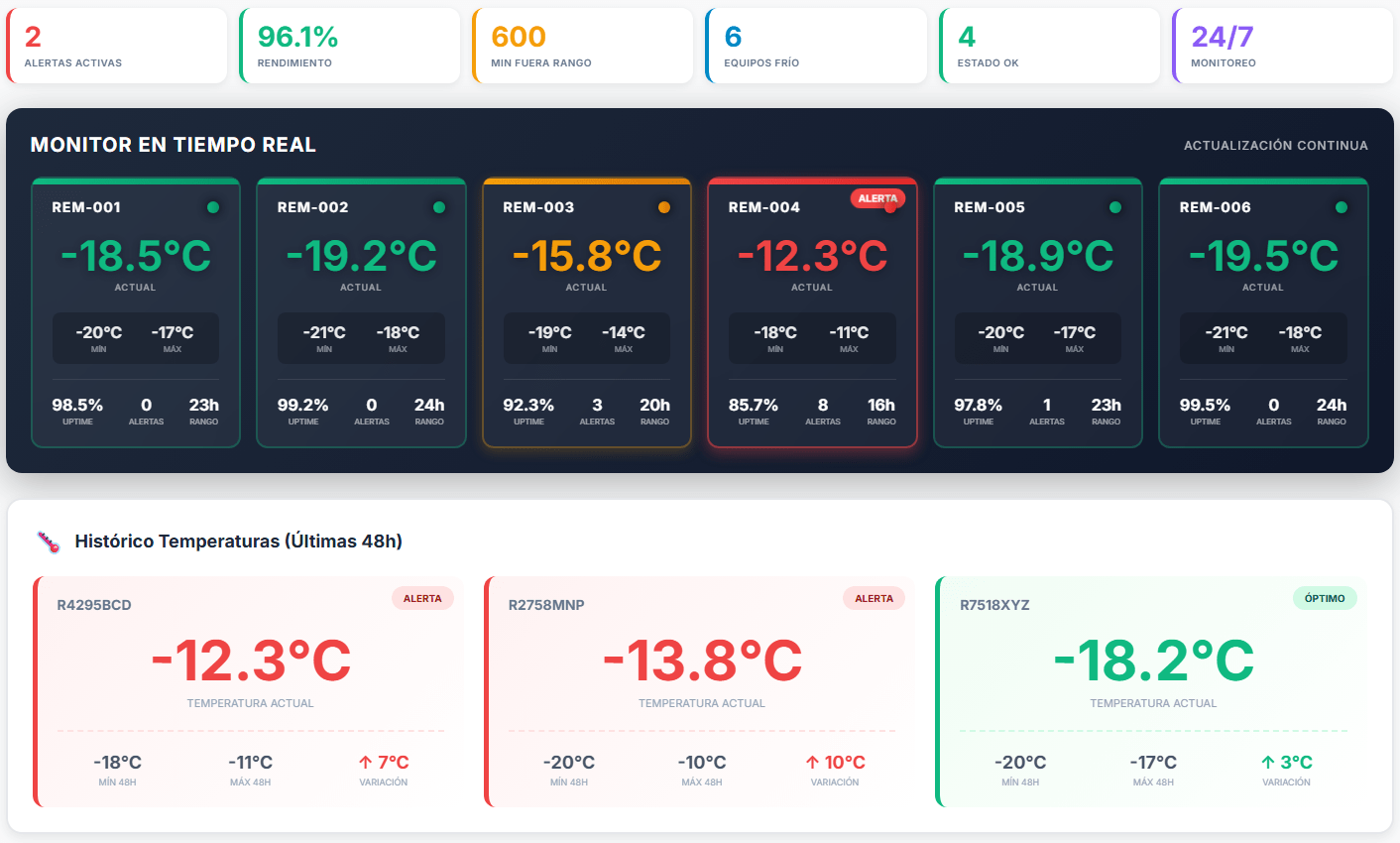This screenshot has height=843, width=1400.
Task: Click the ÓPTIMO badge on R7518XYZ card
Action: [x=1325, y=598]
